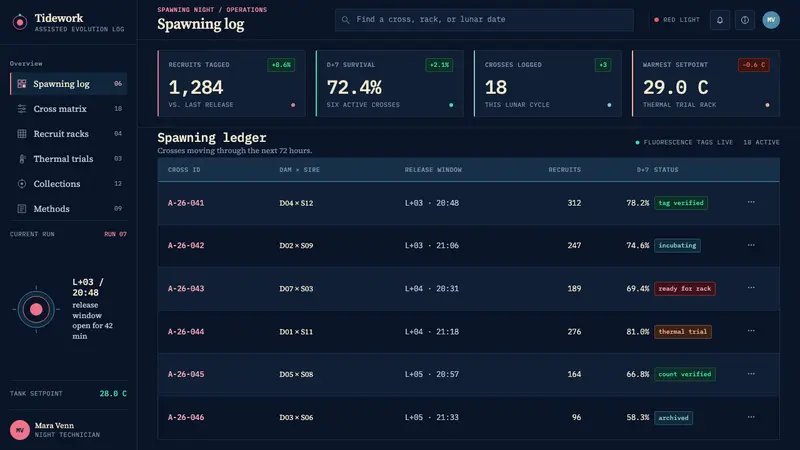Screen dimensions: 800x450
Task: Click tank setpoint value 28.0 C
Action: pos(113,394)
